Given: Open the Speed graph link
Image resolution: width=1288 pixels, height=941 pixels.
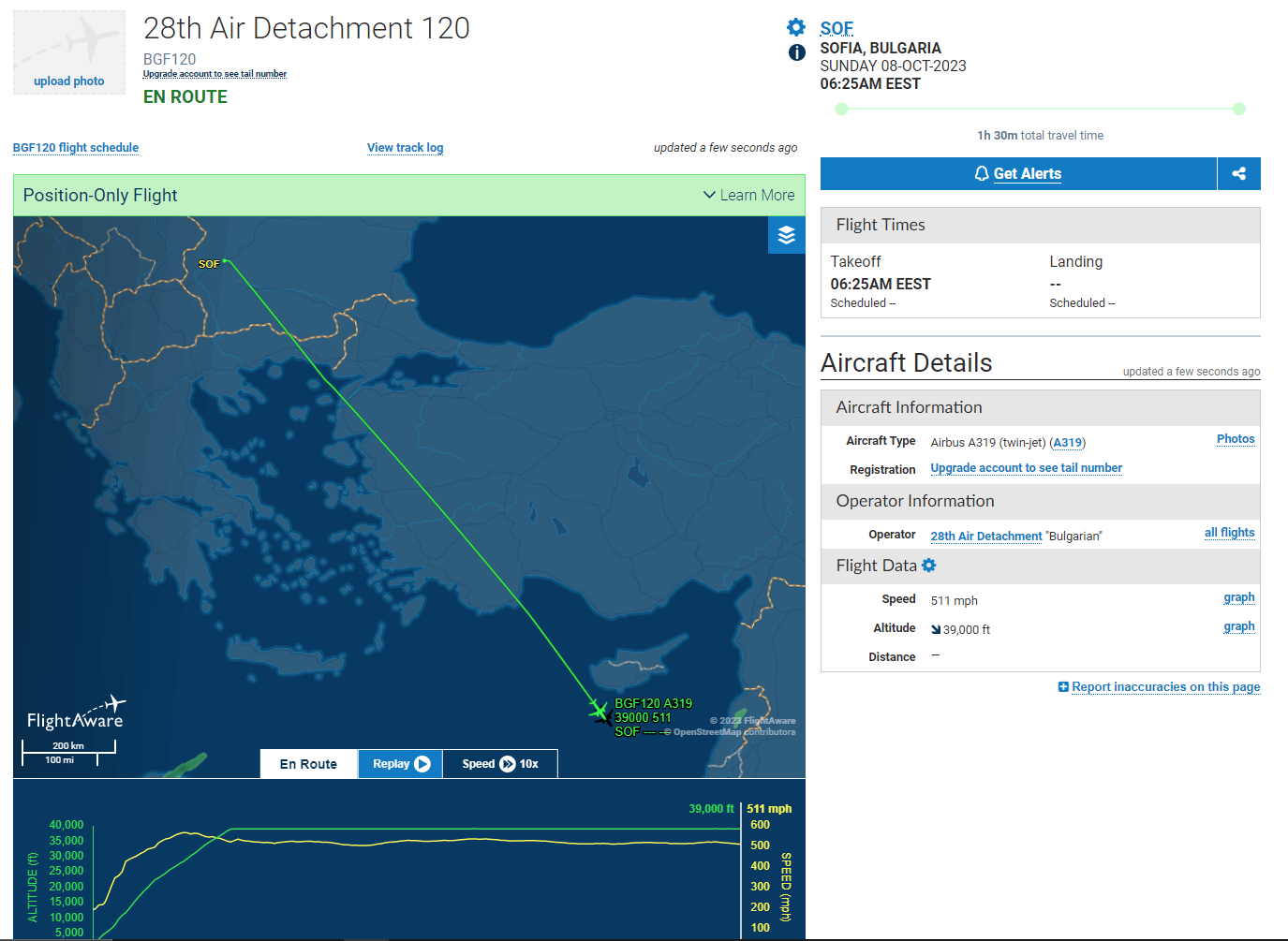Looking at the screenshot, I should coord(1238,597).
